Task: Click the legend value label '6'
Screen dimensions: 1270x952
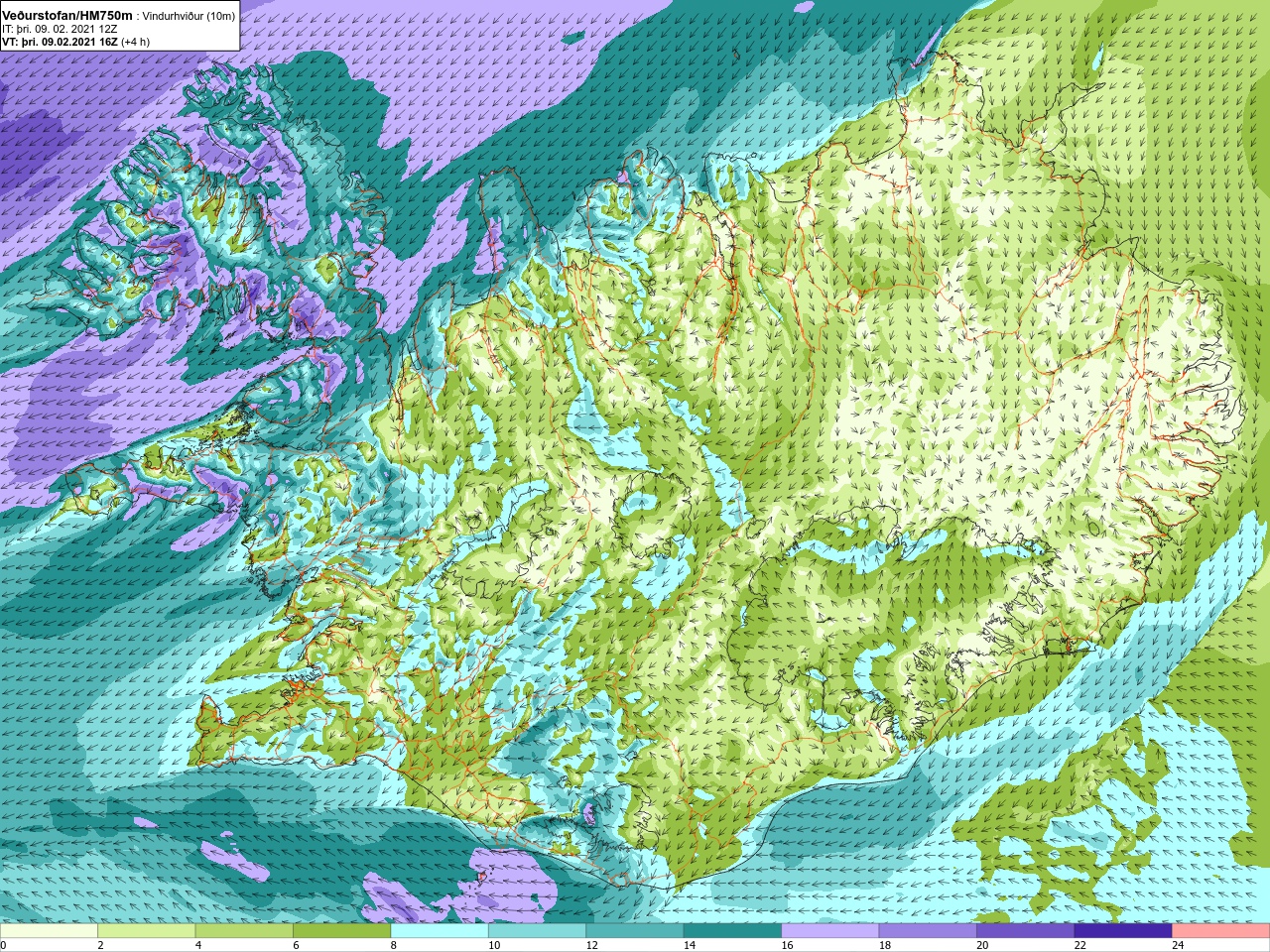Action: [296, 945]
